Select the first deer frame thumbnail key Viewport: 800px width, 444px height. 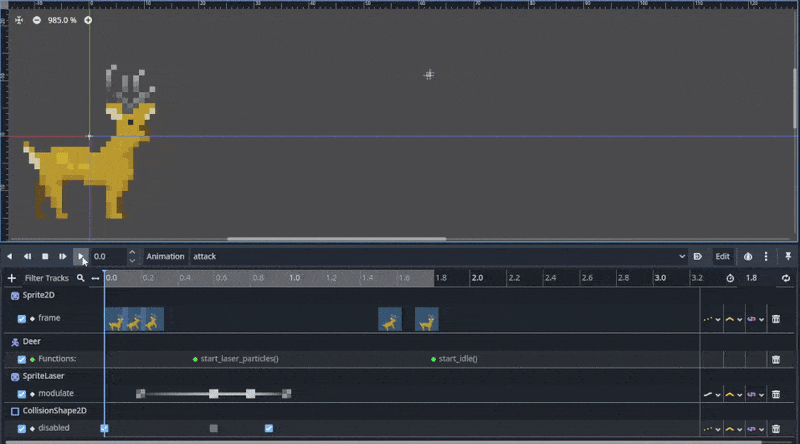coord(116,319)
